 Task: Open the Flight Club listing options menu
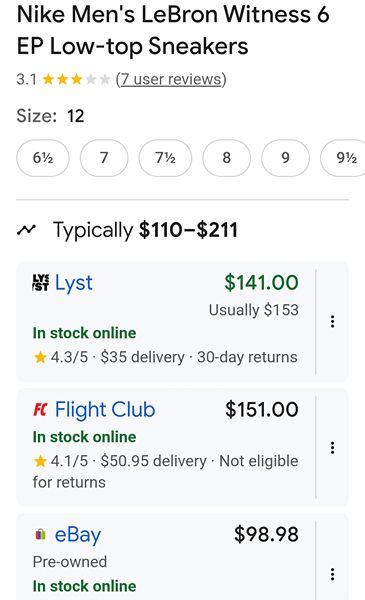(332, 447)
